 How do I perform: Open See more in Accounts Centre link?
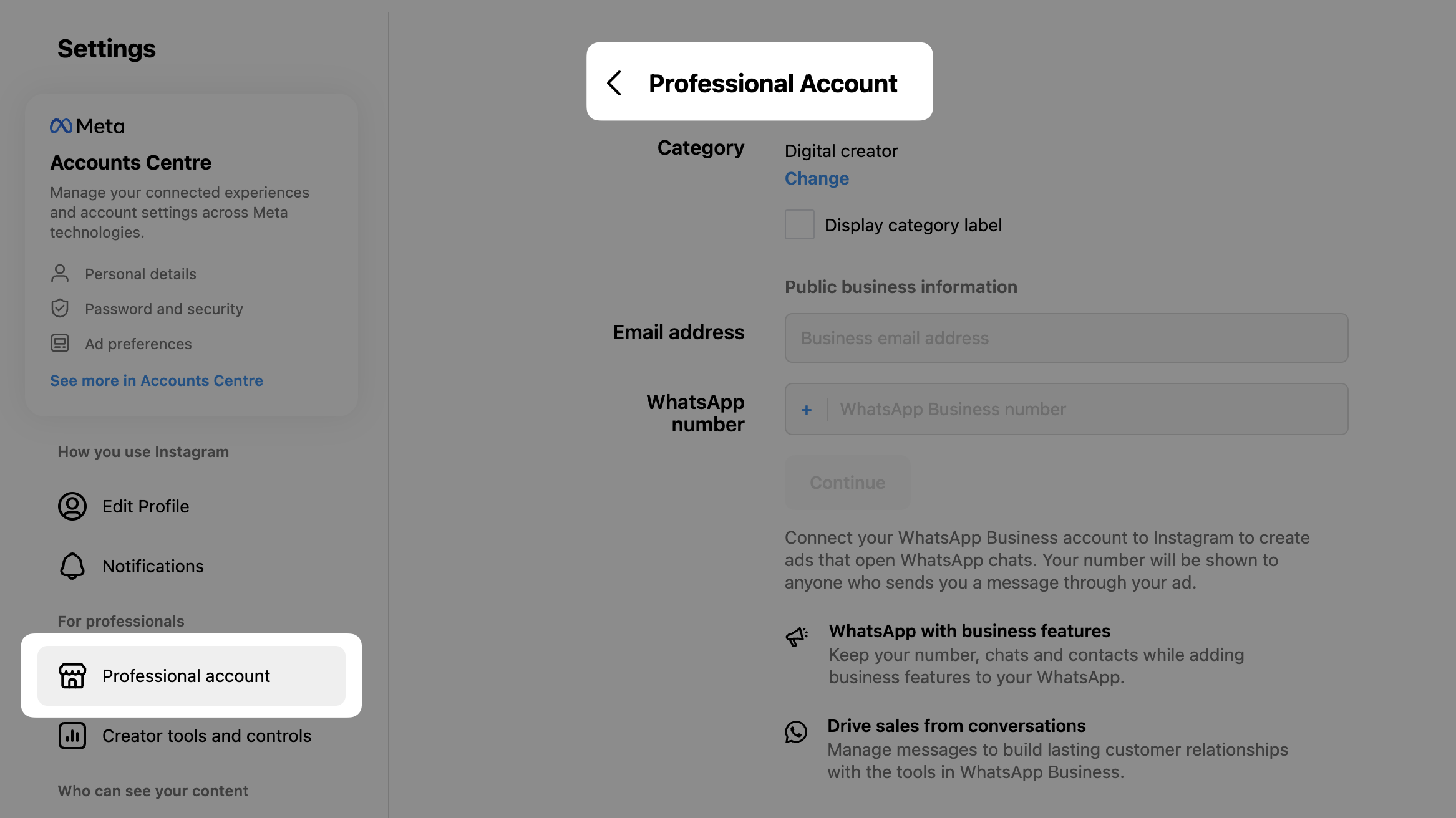pyautogui.click(x=157, y=380)
